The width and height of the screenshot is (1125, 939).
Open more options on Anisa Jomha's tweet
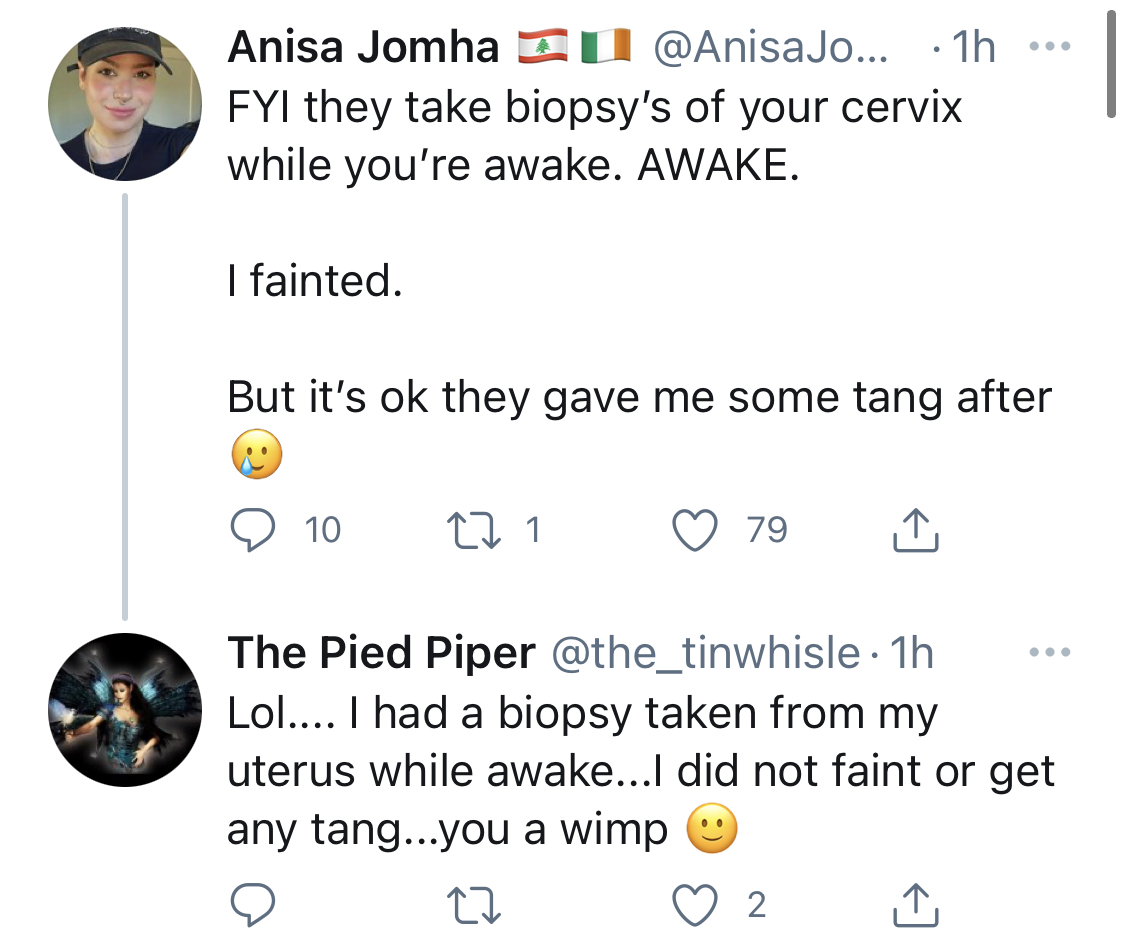[x=1050, y=47]
